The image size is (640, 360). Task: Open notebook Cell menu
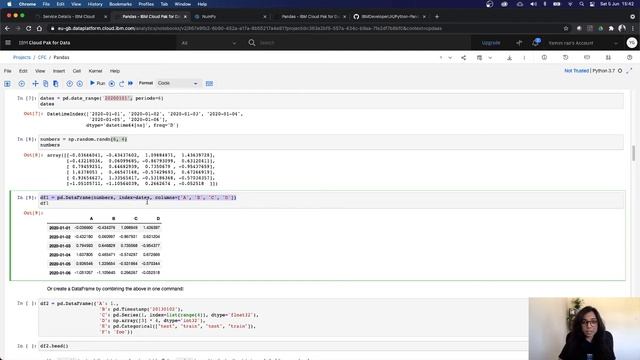pos(77,71)
